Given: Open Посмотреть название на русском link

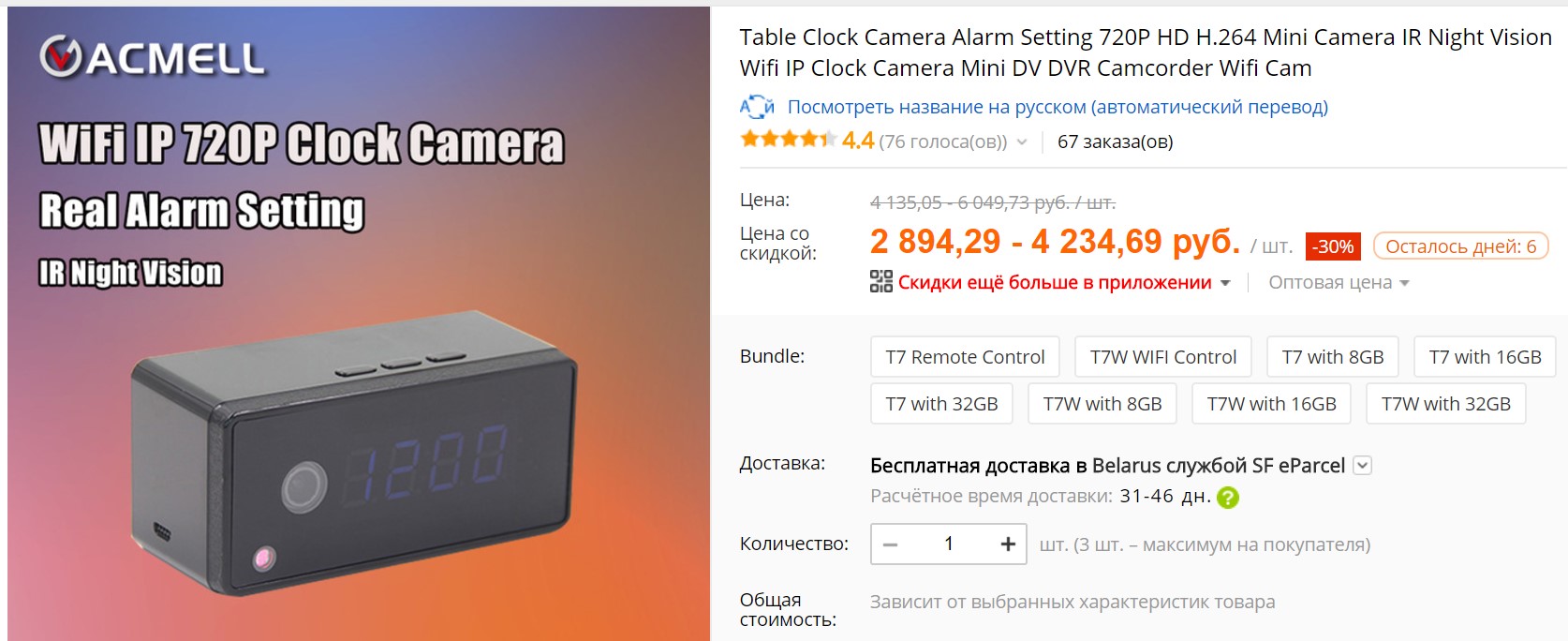Looking at the screenshot, I should click(x=1058, y=107).
